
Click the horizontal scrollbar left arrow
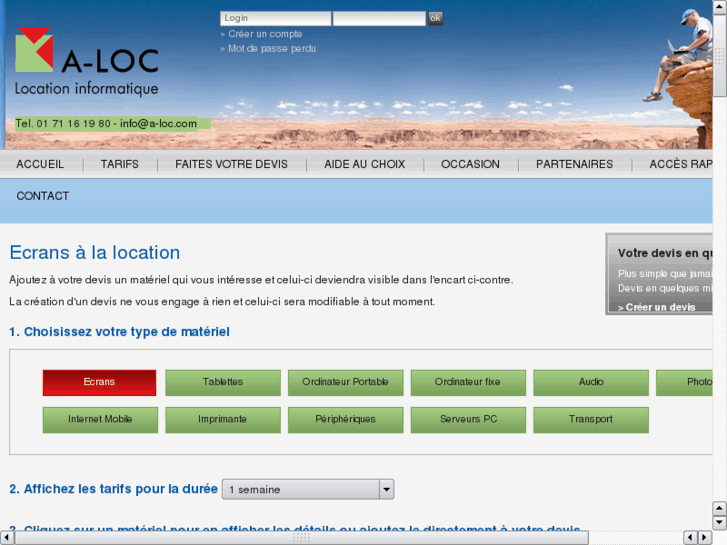pyautogui.click(x=6, y=538)
